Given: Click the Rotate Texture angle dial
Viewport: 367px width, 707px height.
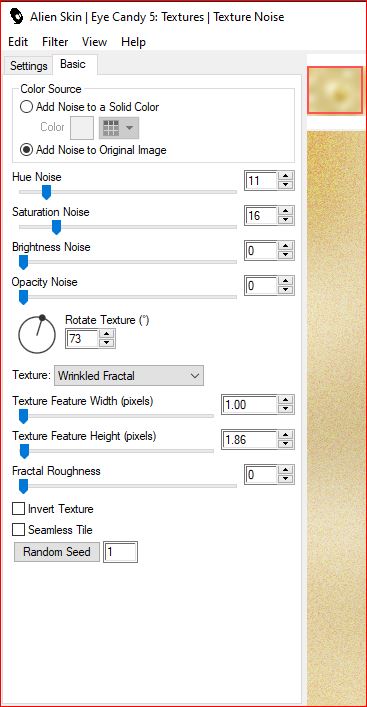Looking at the screenshot, I should click(37, 334).
